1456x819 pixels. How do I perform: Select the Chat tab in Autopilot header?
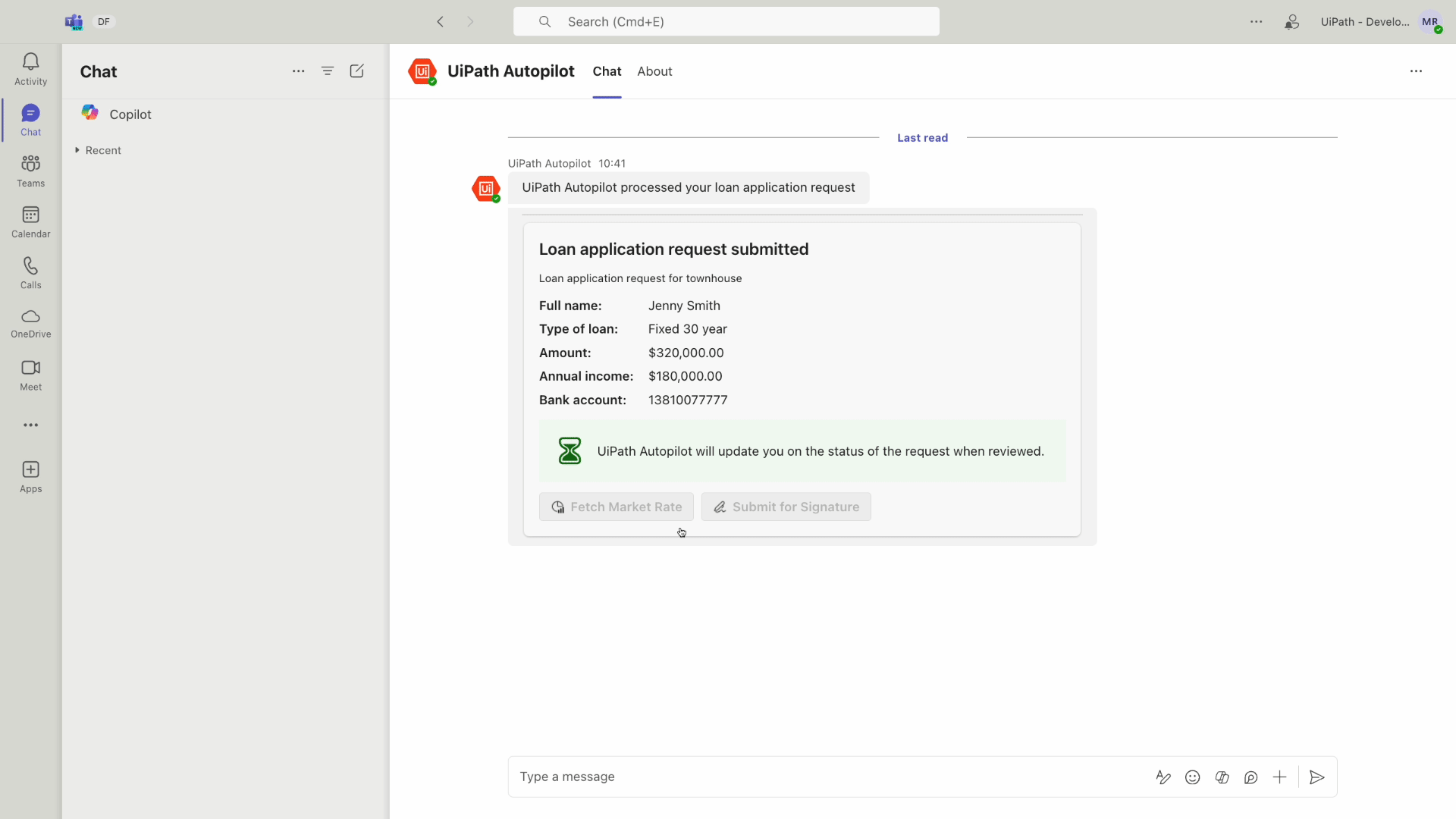[x=607, y=71]
